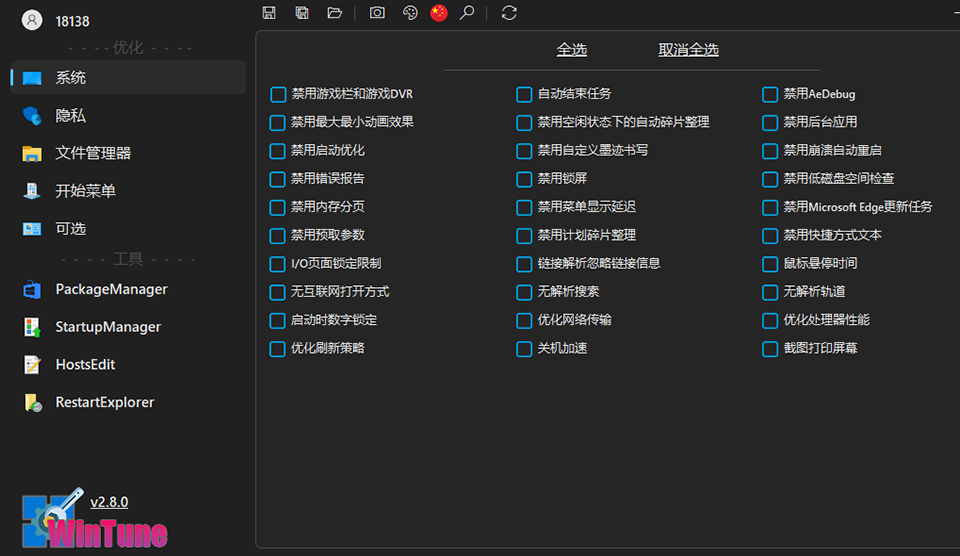Open the folder icon in toolbar
The height and width of the screenshot is (556, 960).
point(334,12)
